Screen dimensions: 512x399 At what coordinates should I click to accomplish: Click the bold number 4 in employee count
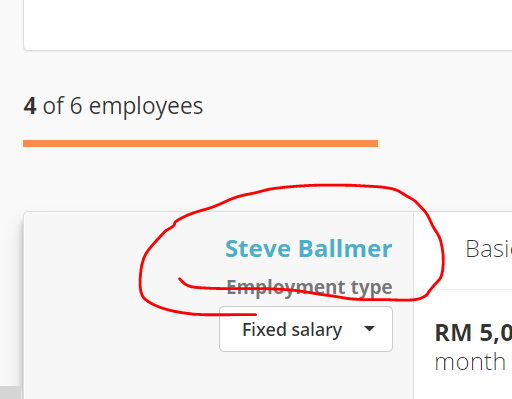pyautogui.click(x=30, y=106)
